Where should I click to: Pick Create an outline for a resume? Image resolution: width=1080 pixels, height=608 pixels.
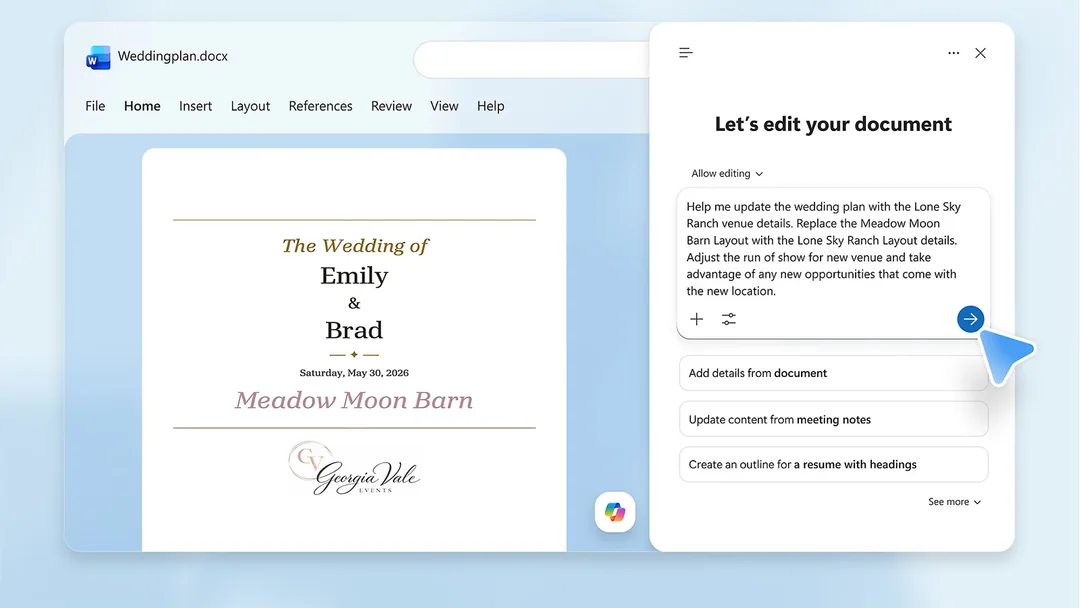[x=833, y=465]
